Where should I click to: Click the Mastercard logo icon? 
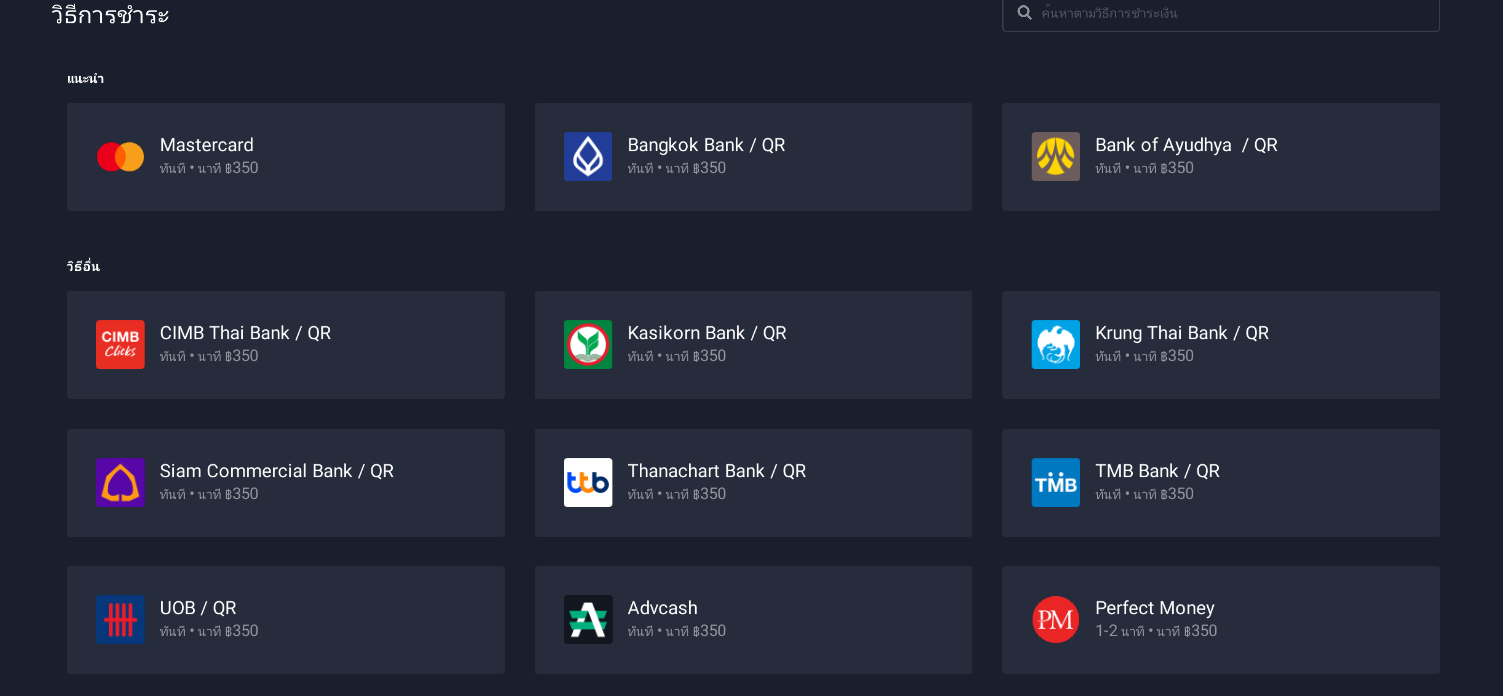click(120, 157)
